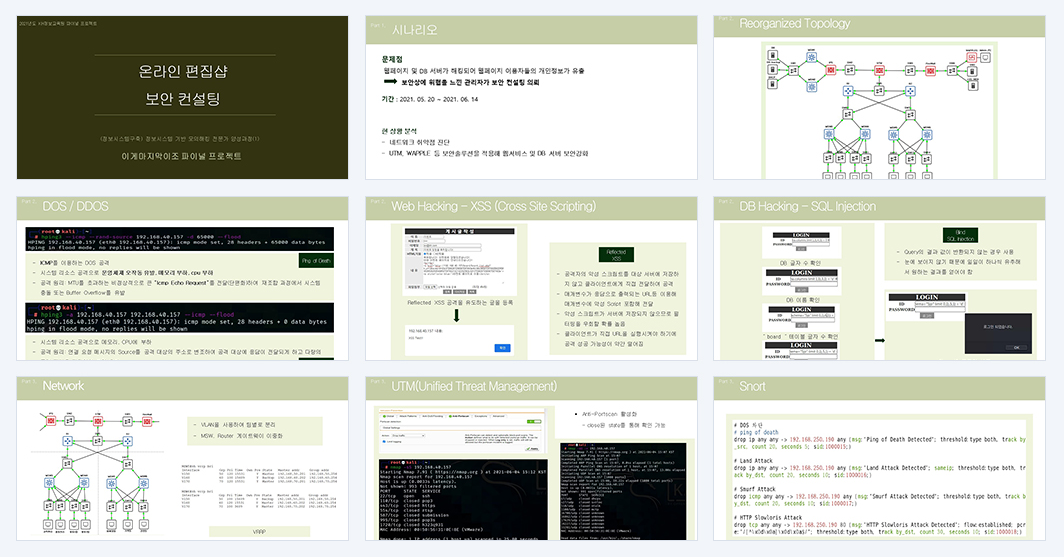The height and width of the screenshot is (557, 1064).
Task: Select the Reorganized Topology slide
Action: coord(879,98)
